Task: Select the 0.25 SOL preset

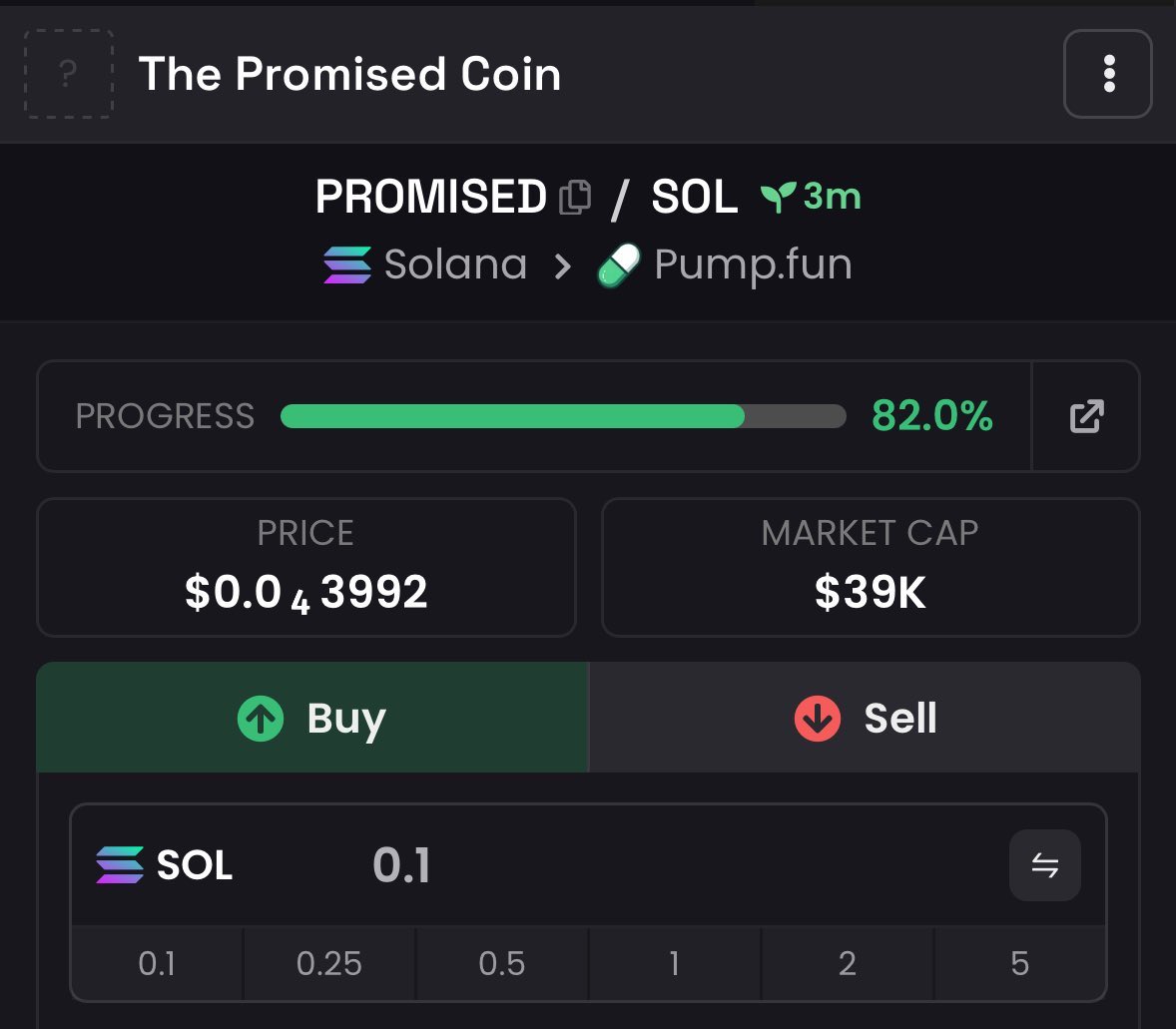Action: pyautogui.click(x=329, y=963)
